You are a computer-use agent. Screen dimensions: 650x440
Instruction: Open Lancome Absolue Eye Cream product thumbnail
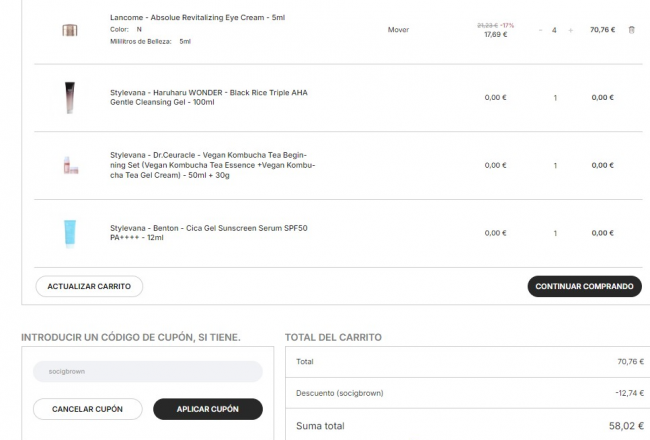(x=70, y=30)
